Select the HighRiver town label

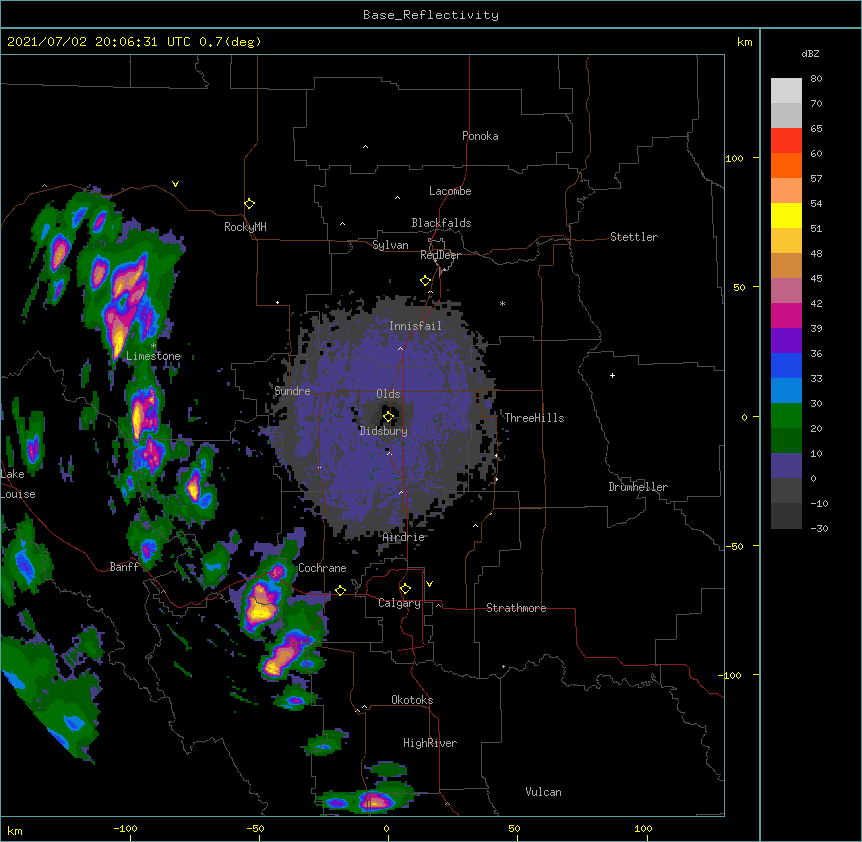point(430,743)
